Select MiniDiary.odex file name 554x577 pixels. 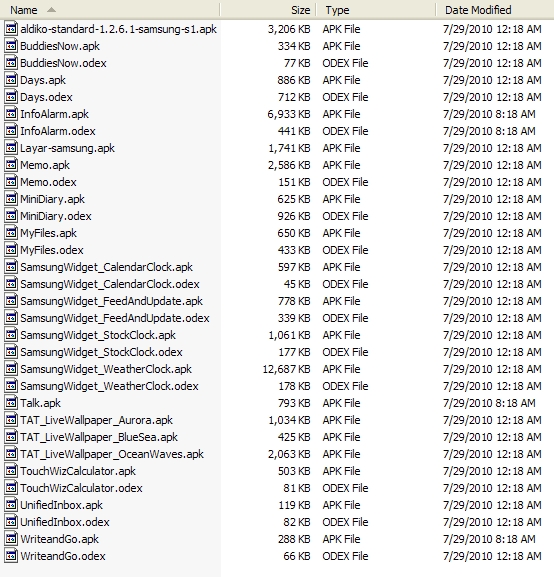point(56,216)
